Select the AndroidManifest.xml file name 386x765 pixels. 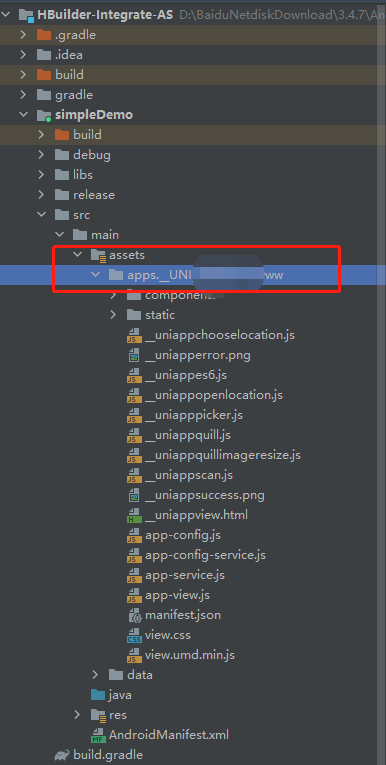pyautogui.click(x=169, y=735)
